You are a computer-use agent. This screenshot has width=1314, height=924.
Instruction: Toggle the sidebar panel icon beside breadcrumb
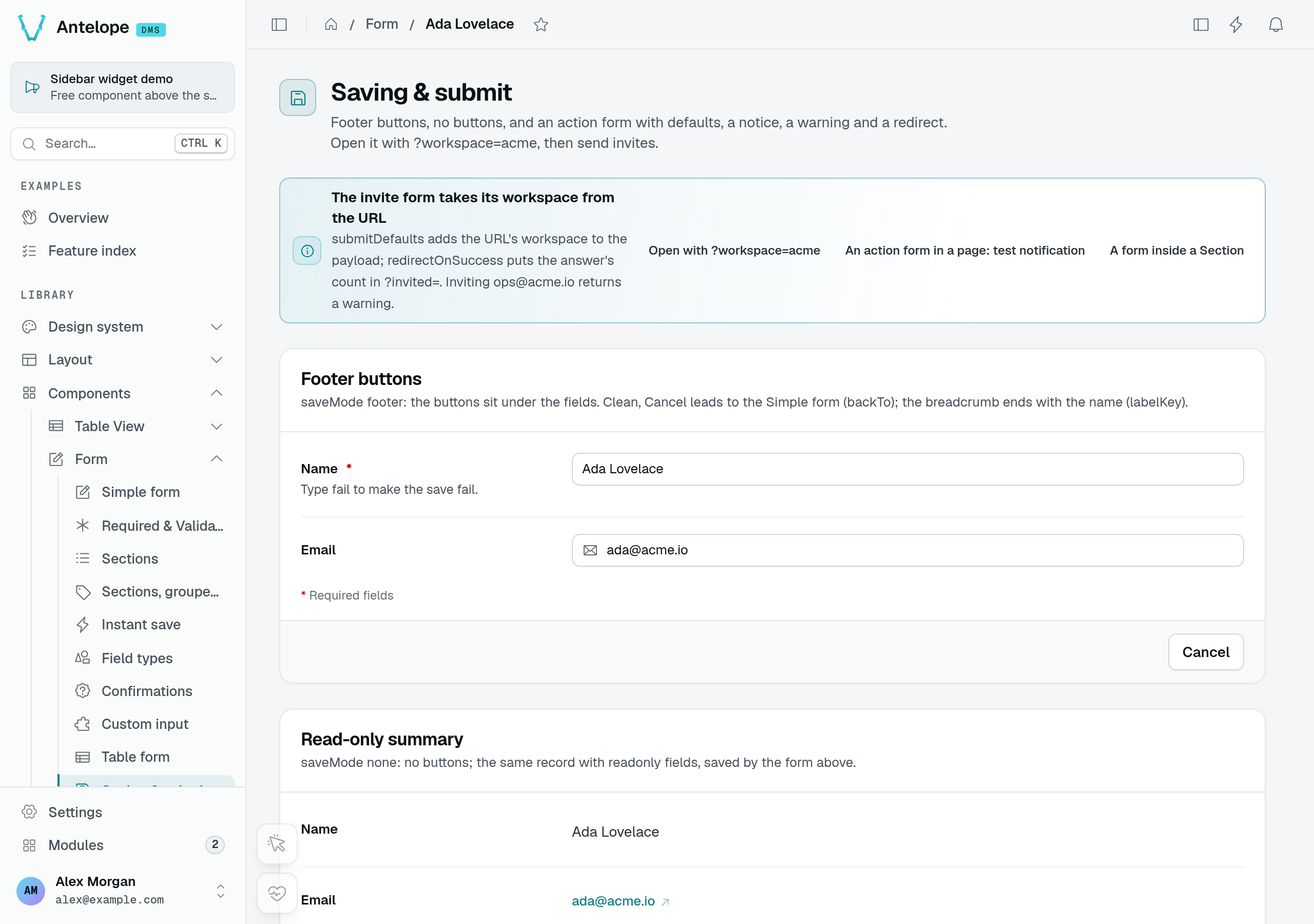point(279,25)
